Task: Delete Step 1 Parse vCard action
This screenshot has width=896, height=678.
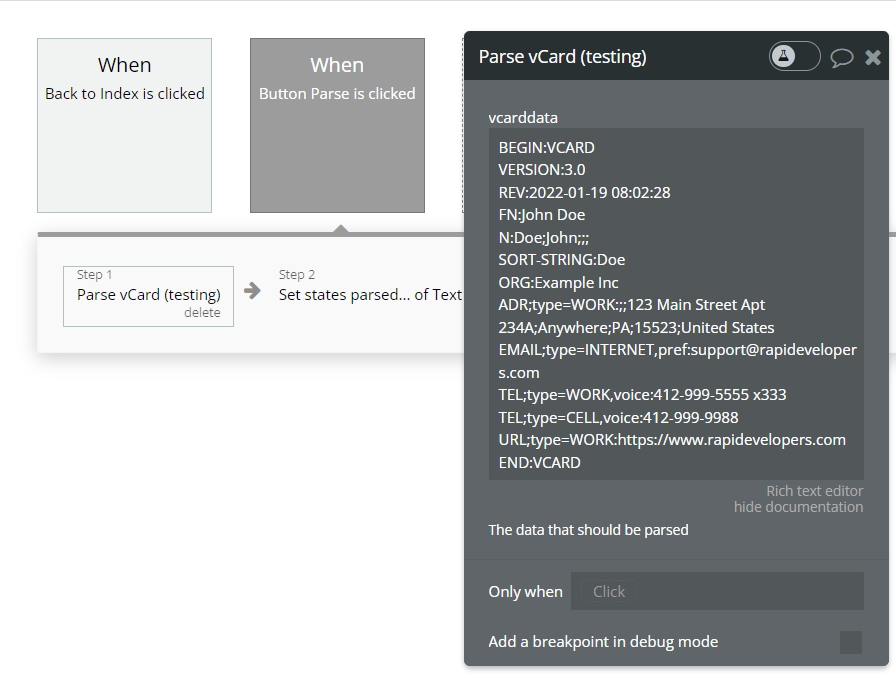Action: [202, 313]
